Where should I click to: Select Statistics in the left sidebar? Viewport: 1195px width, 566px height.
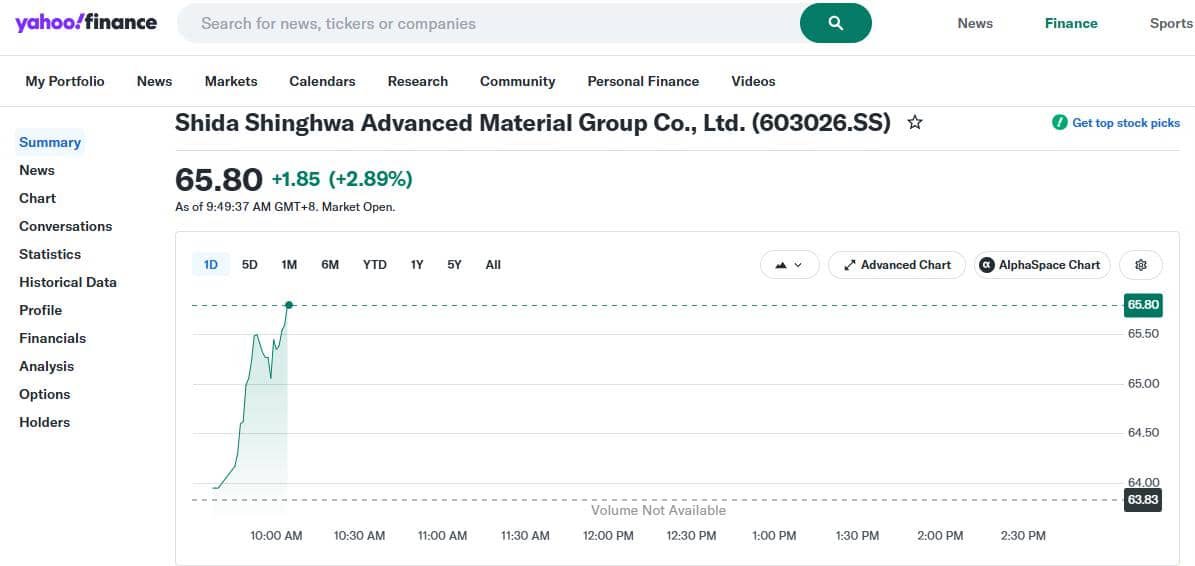[50, 254]
